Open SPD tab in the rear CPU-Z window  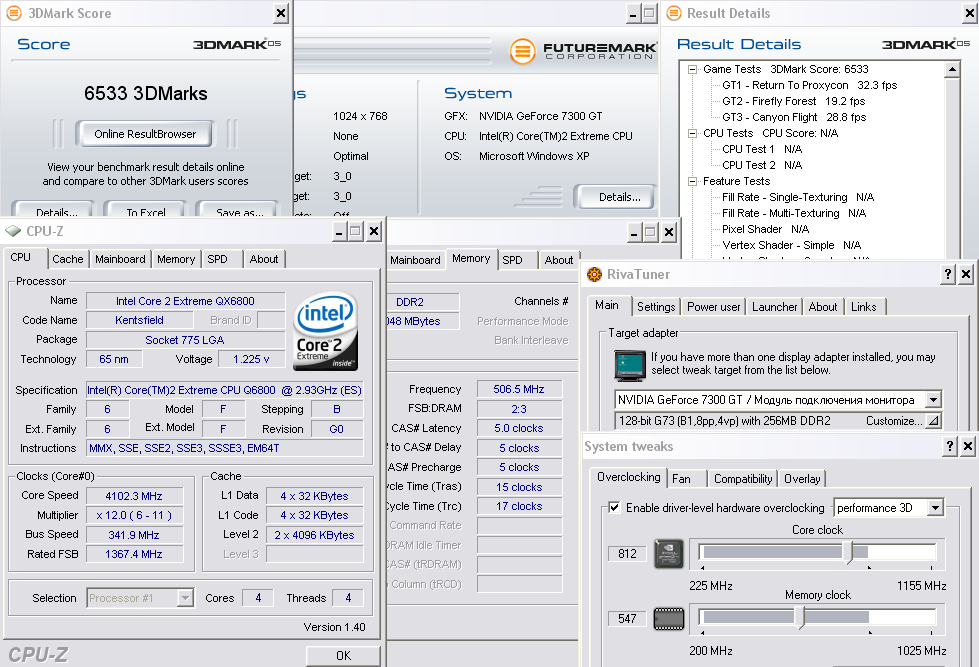(x=512, y=260)
